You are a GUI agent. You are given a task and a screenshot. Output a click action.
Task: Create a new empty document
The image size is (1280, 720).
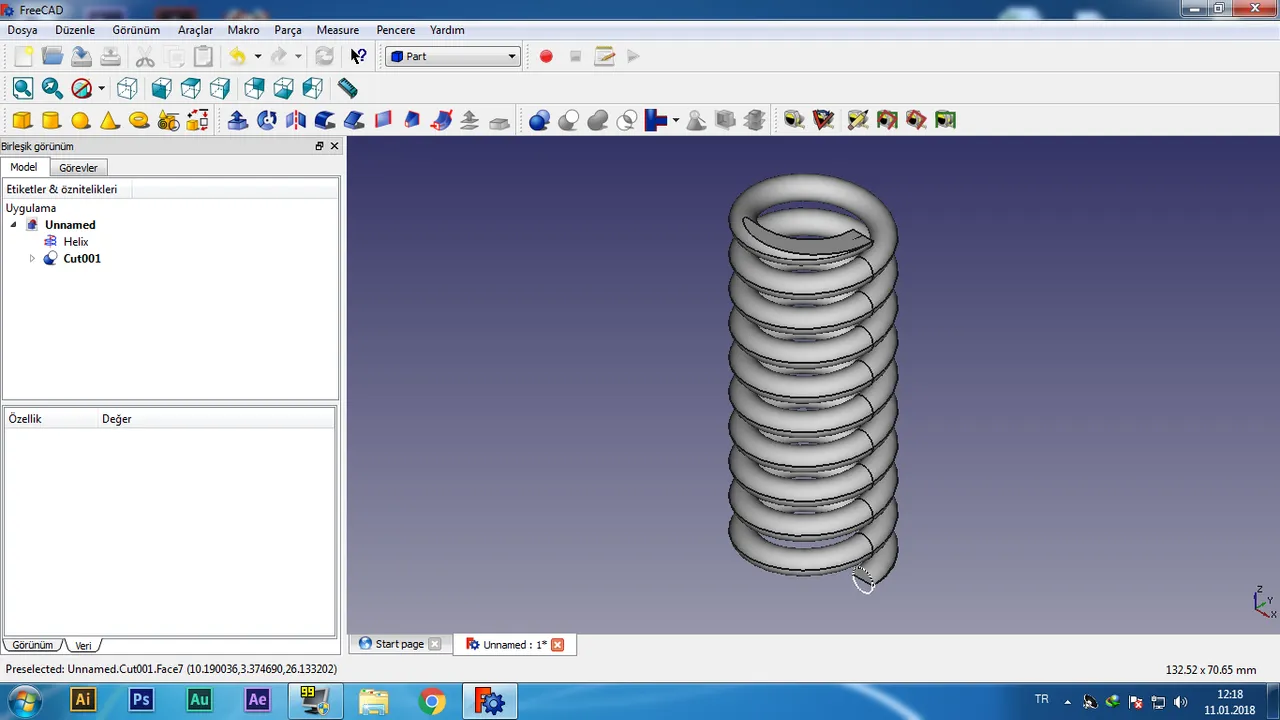click(23, 56)
